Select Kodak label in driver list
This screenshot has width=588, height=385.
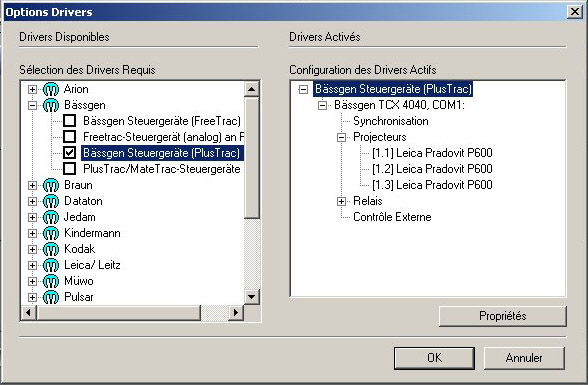(x=80, y=249)
